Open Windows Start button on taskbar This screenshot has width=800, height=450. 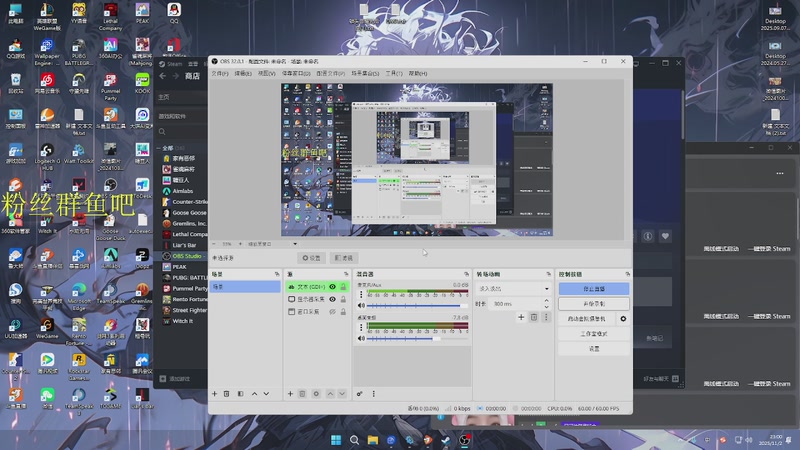(x=336, y=440)
